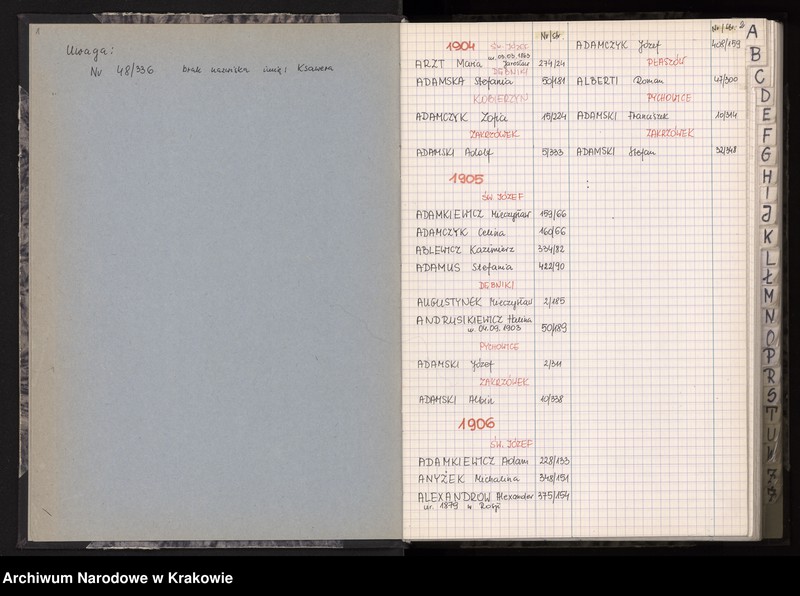Select the letter F index tab
This screenshot has height=596, width=800.
pyautogui.click(x=766, y=135)
